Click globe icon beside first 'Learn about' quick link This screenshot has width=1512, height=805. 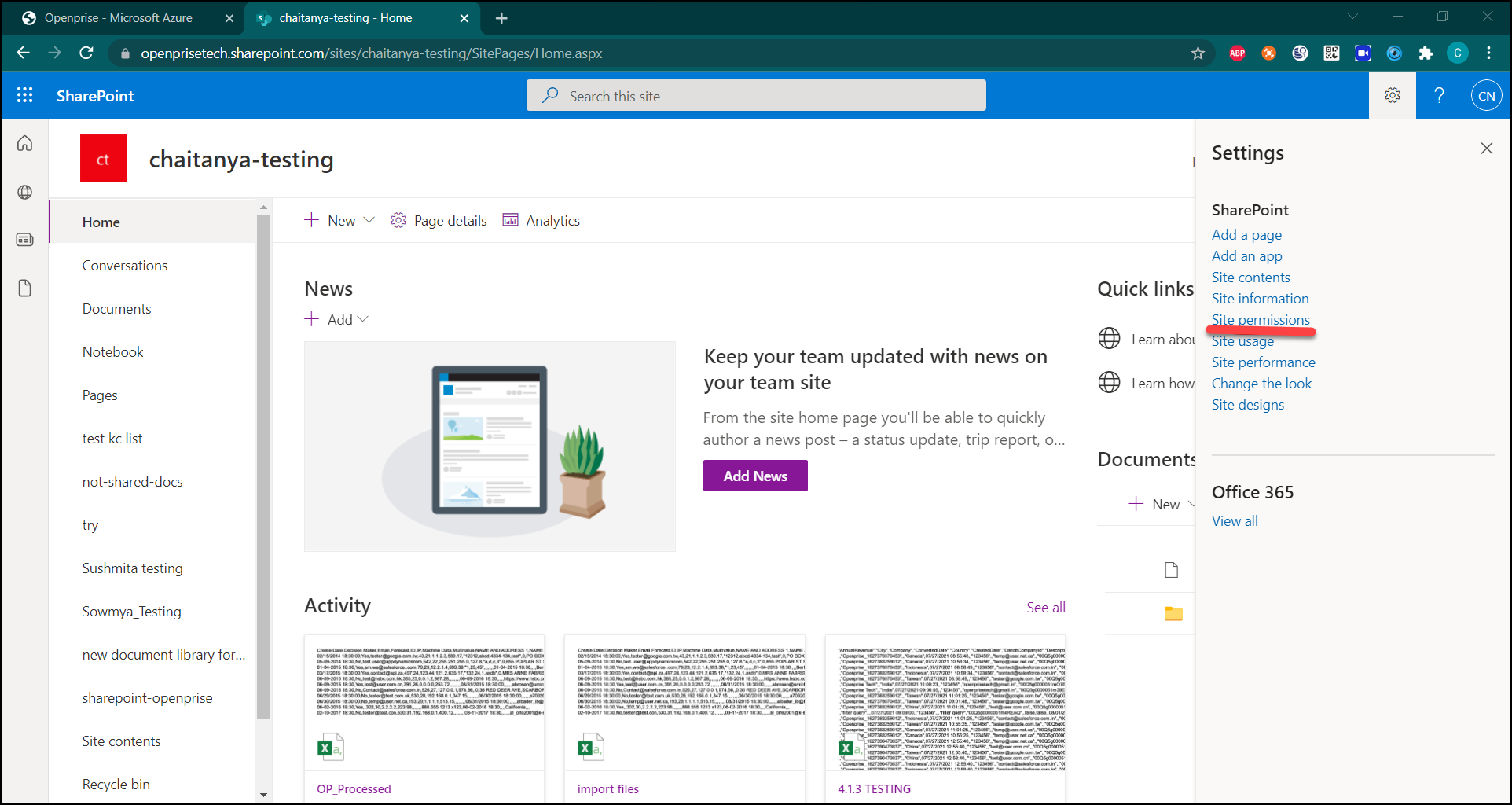[x=1109, y=339]
